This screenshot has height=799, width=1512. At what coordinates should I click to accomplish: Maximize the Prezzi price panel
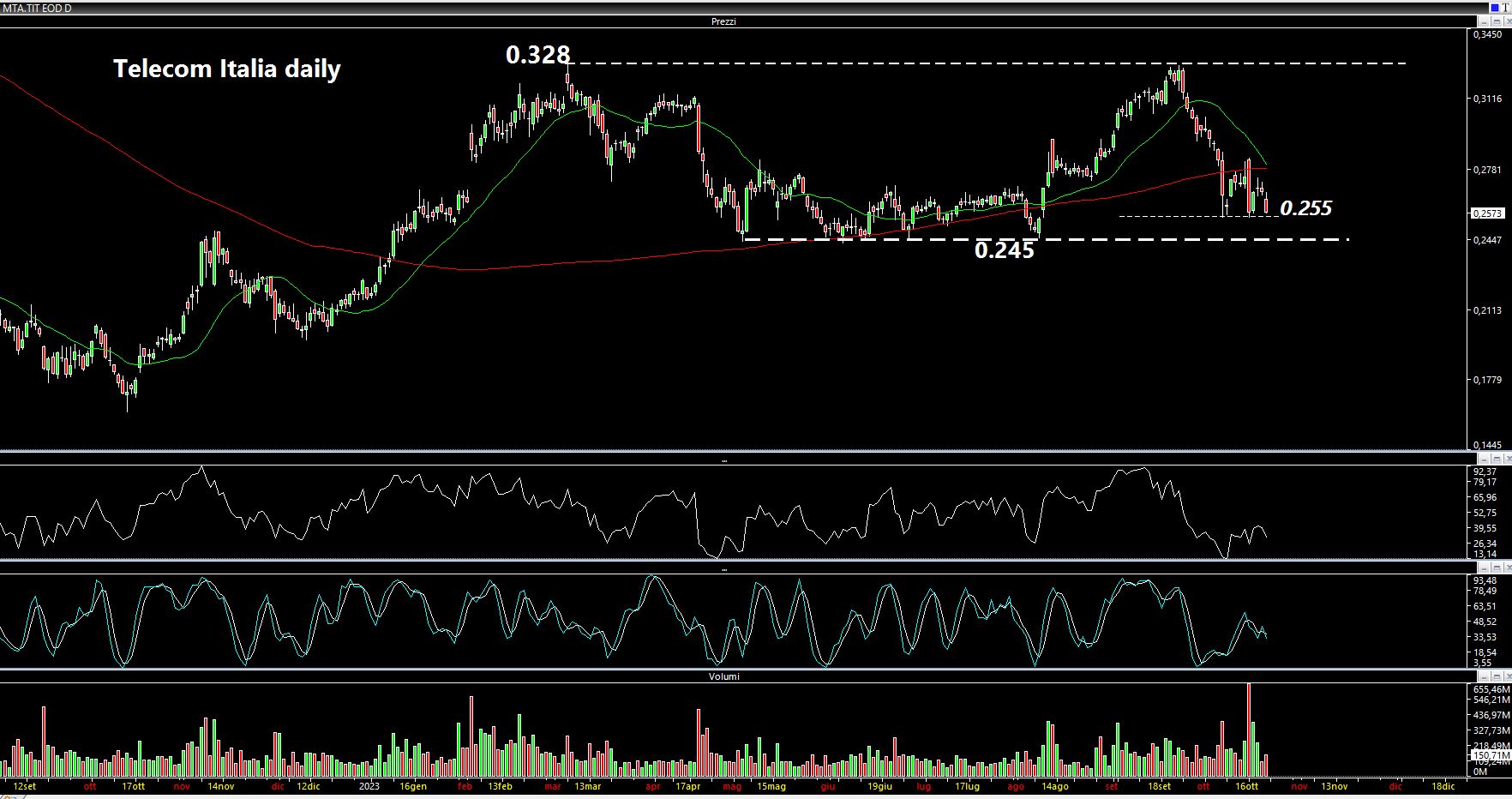point(1496,21)
